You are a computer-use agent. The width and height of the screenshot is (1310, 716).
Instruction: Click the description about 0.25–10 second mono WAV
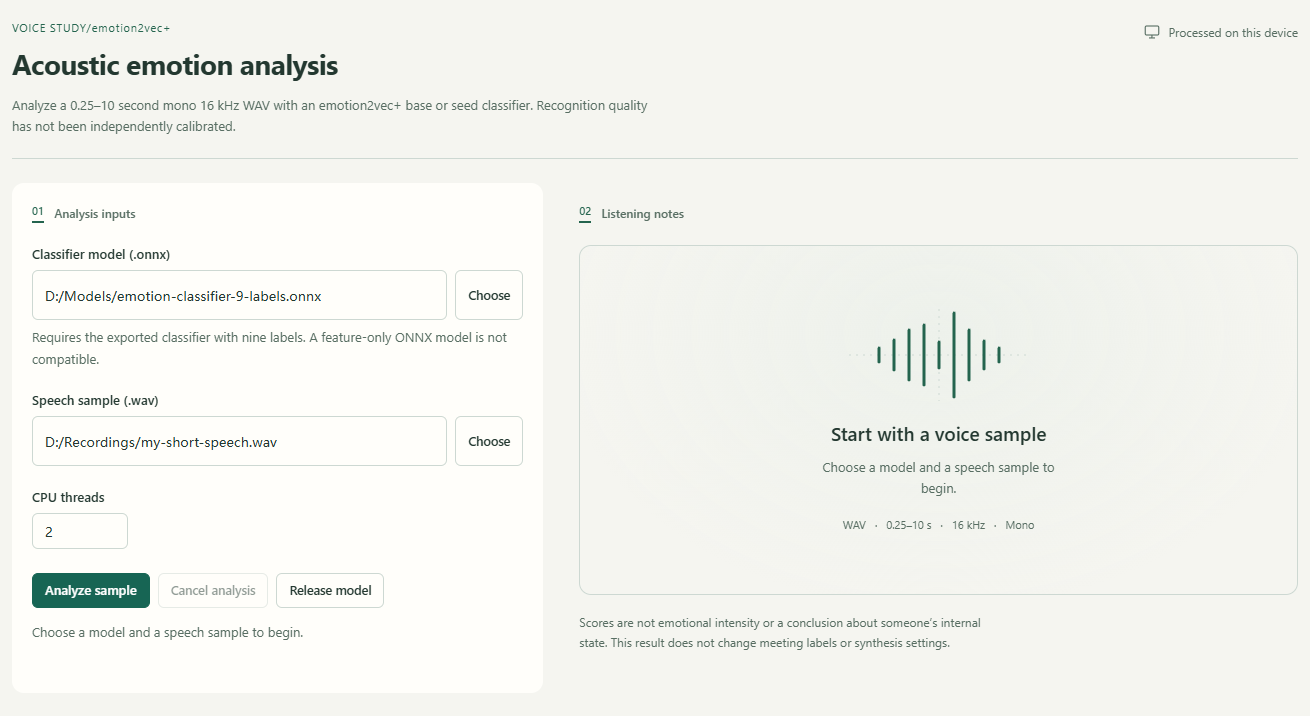(330, 116)
